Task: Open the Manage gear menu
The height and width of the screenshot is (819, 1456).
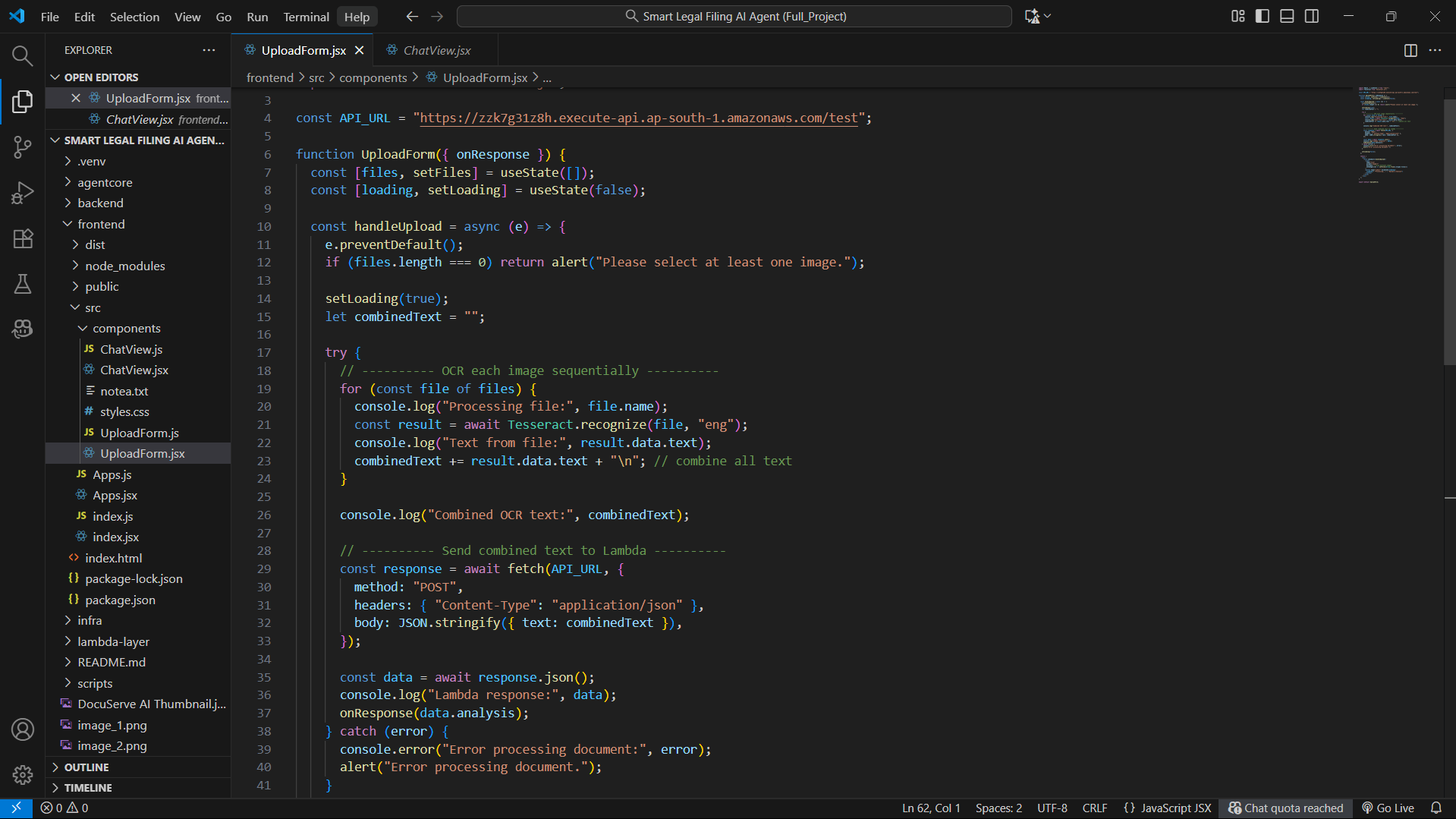Action: (22, 774)
